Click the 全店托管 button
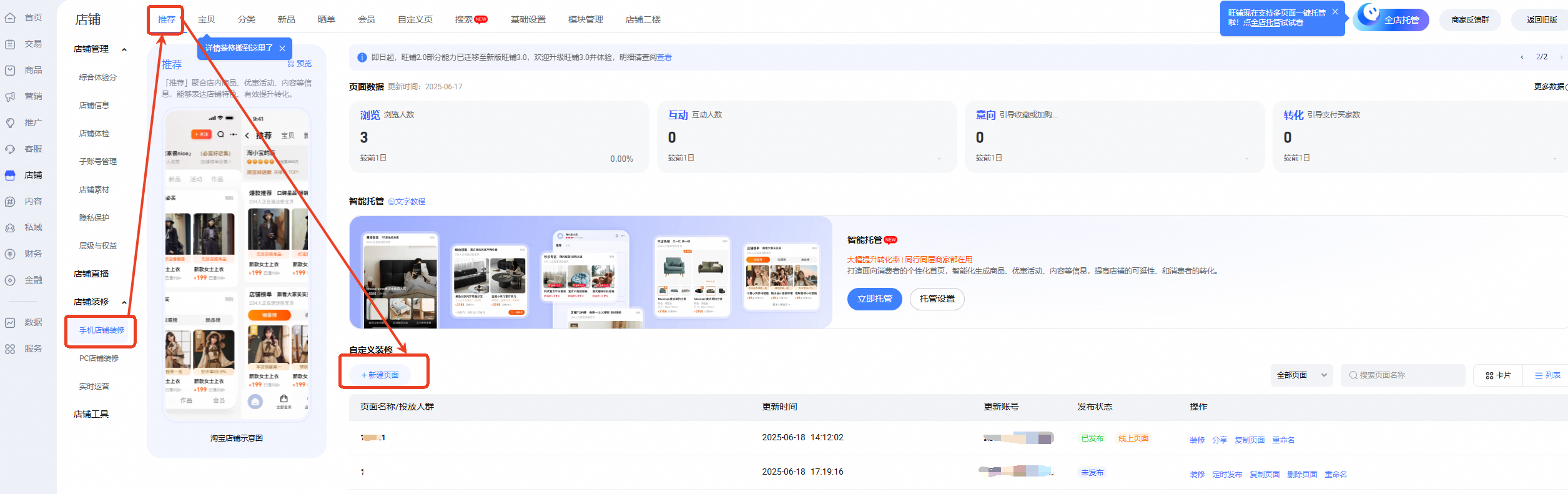 (1391, 19)
